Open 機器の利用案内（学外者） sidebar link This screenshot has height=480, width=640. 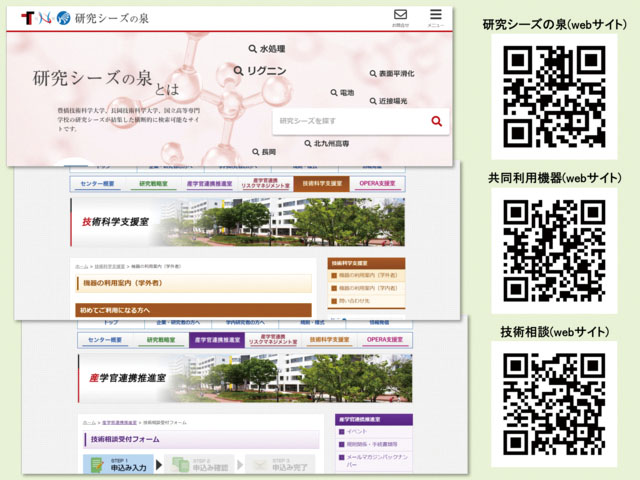coord(367,276)
